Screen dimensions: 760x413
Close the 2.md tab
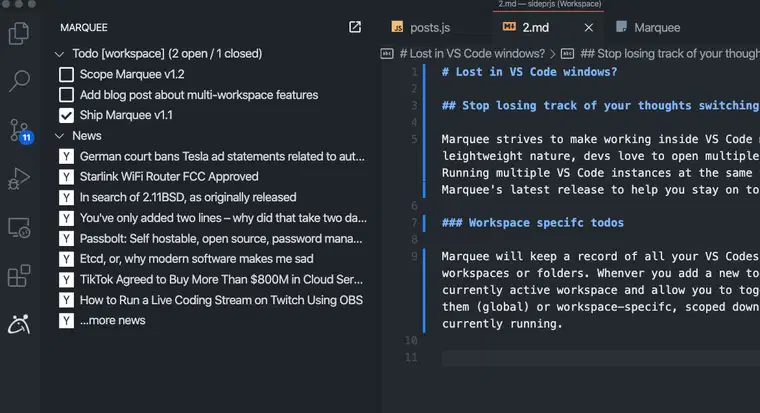(x=589, y=28)
